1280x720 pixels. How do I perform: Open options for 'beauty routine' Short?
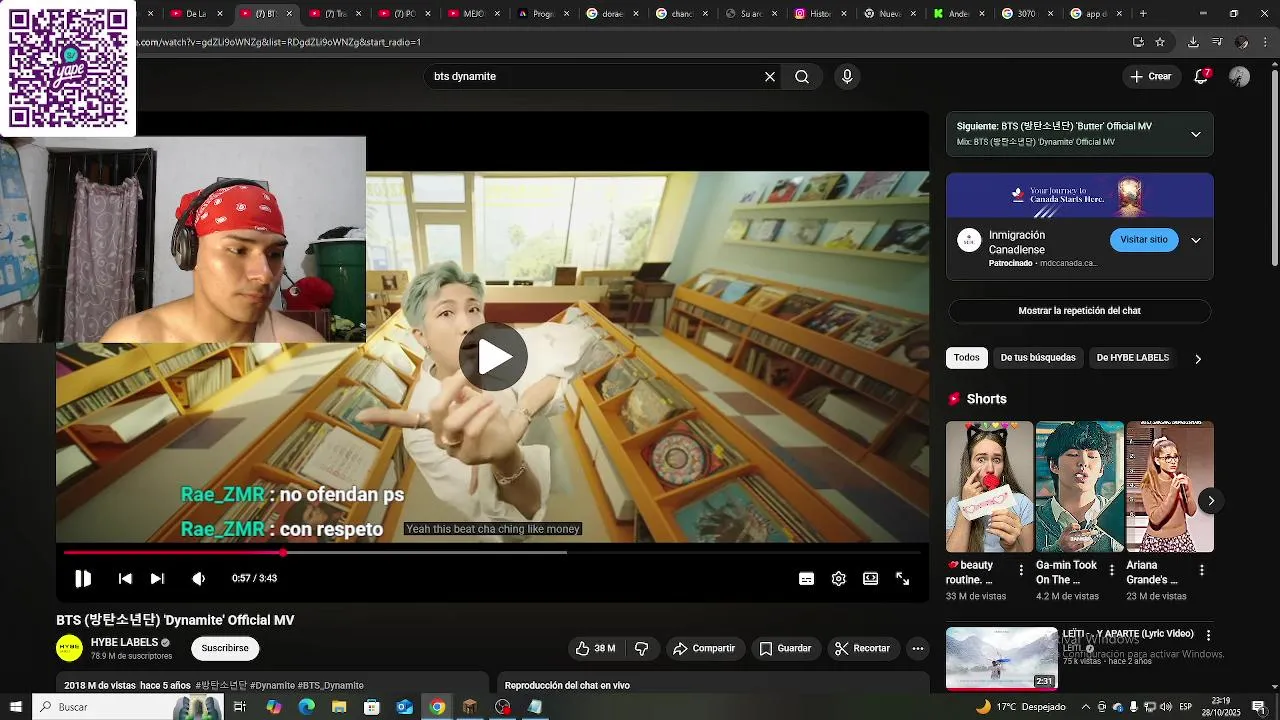pos(1021,570)
